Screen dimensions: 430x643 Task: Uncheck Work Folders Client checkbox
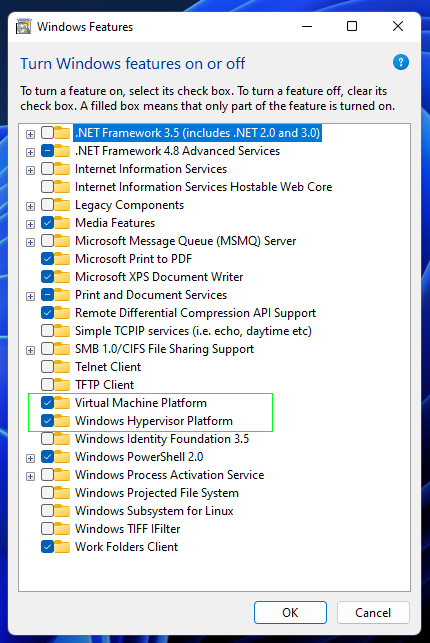click(48, 547)
